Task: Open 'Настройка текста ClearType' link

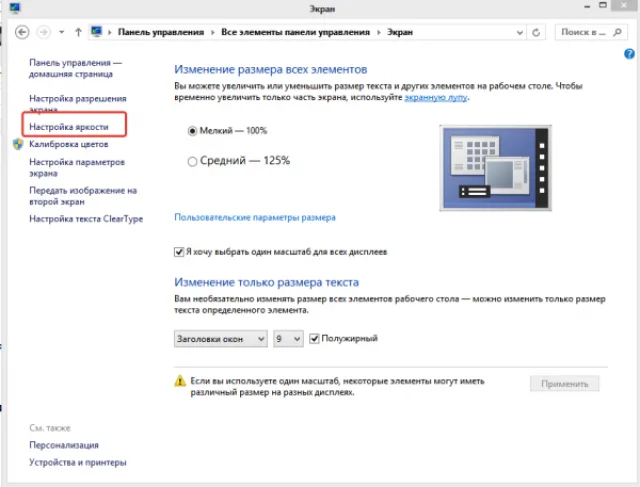Action: point(86,219)
